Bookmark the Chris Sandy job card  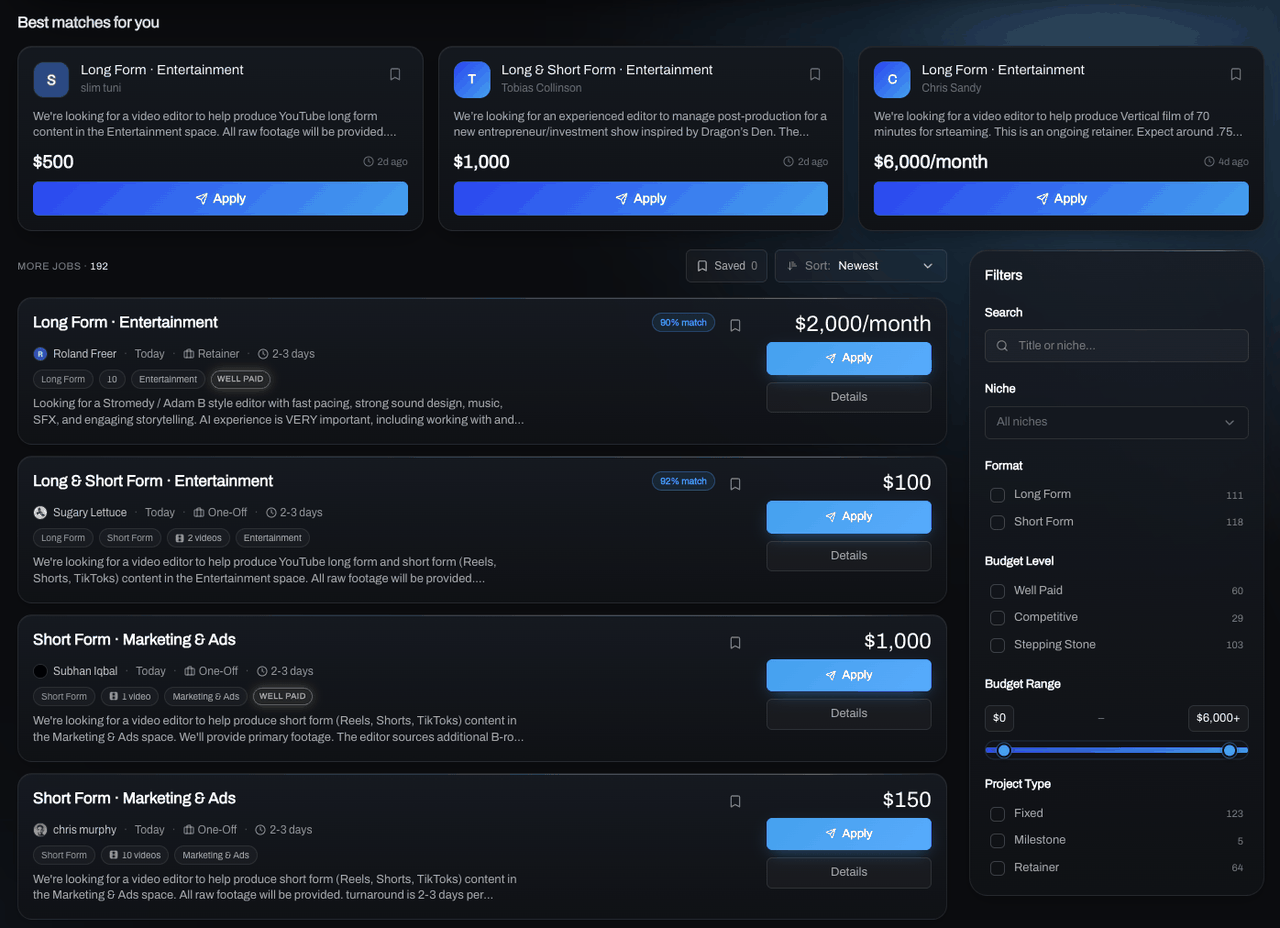(x=1236, y=75)
